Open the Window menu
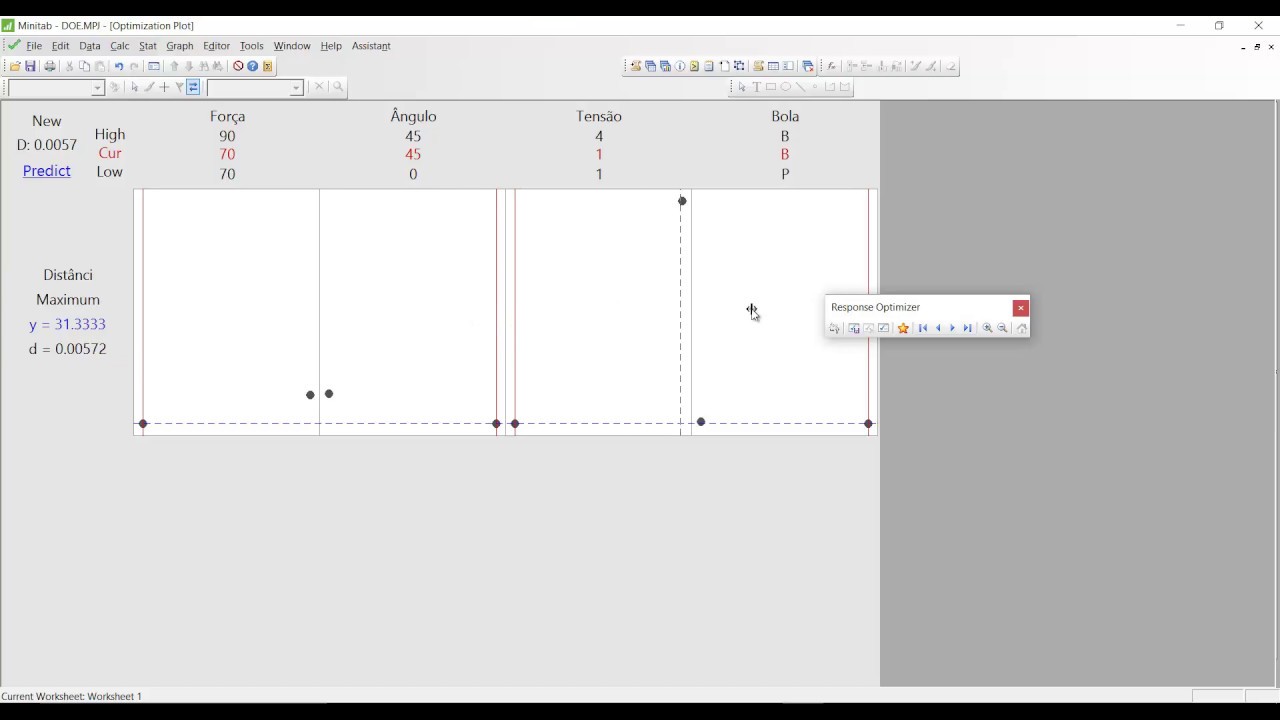 pyautogui.click(x=292, y=46)
